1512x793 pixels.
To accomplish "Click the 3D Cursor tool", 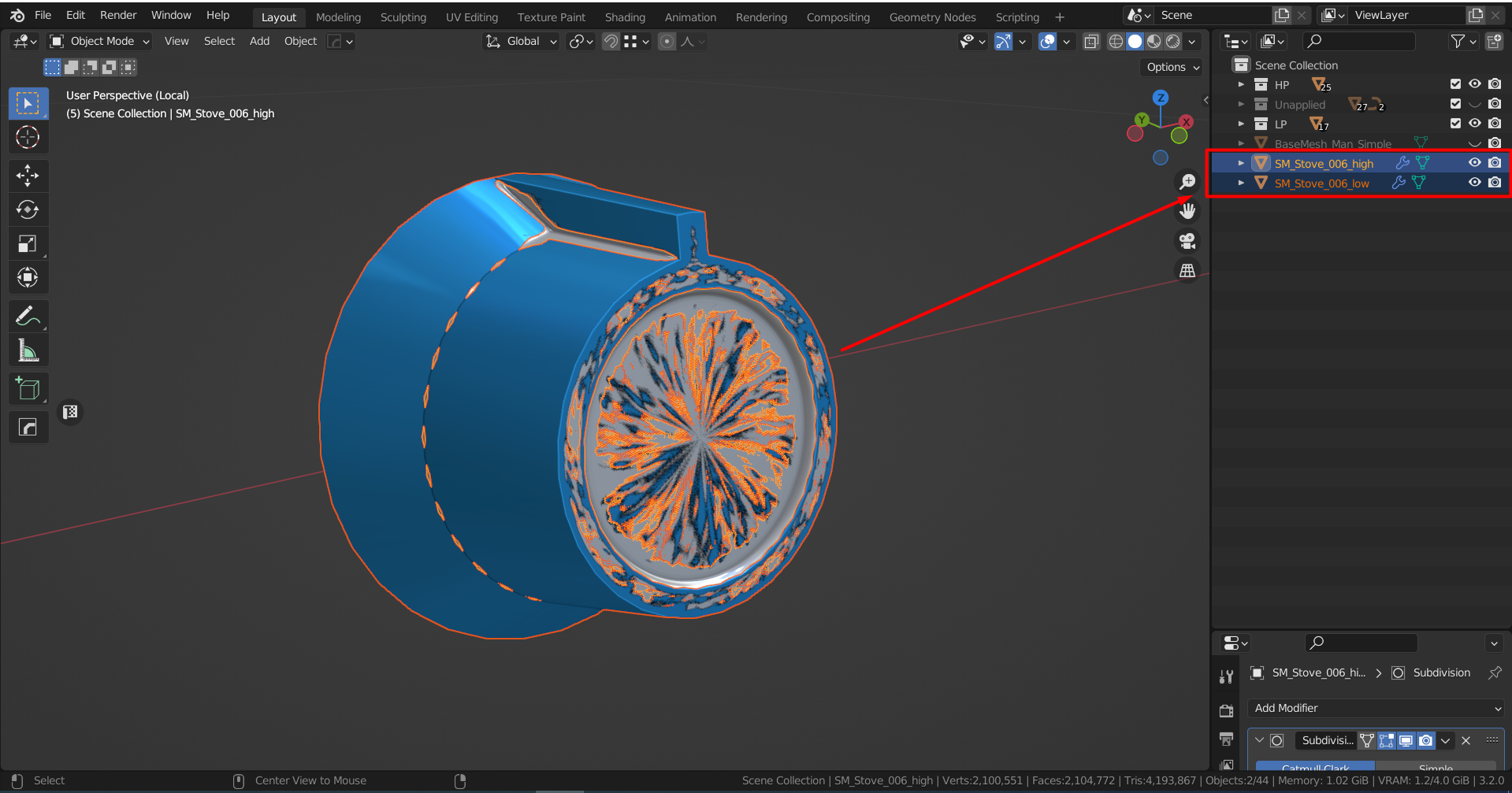I will [x=28, y=138].
